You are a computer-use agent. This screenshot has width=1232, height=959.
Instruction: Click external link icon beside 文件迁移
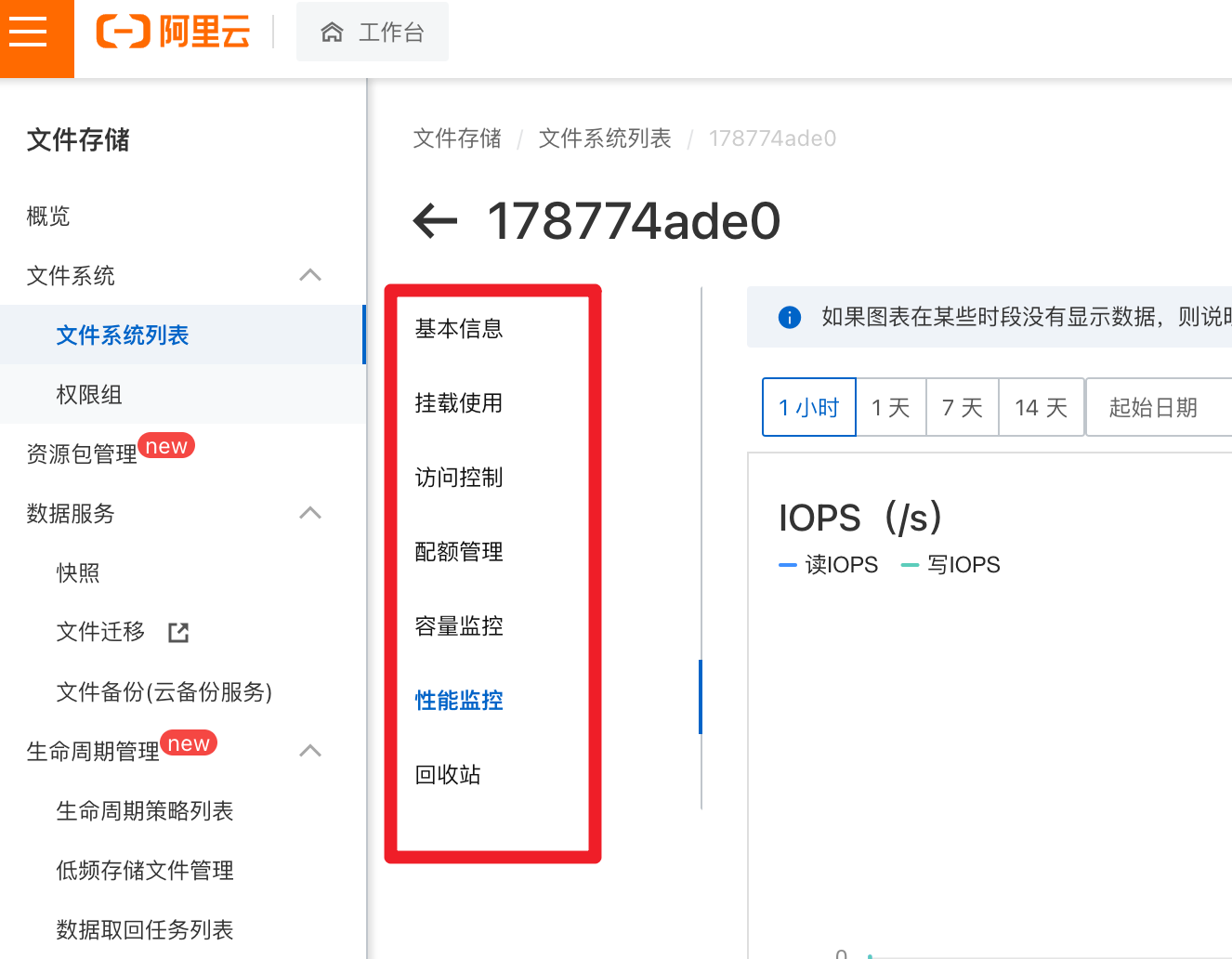click(x=177, y=632)
